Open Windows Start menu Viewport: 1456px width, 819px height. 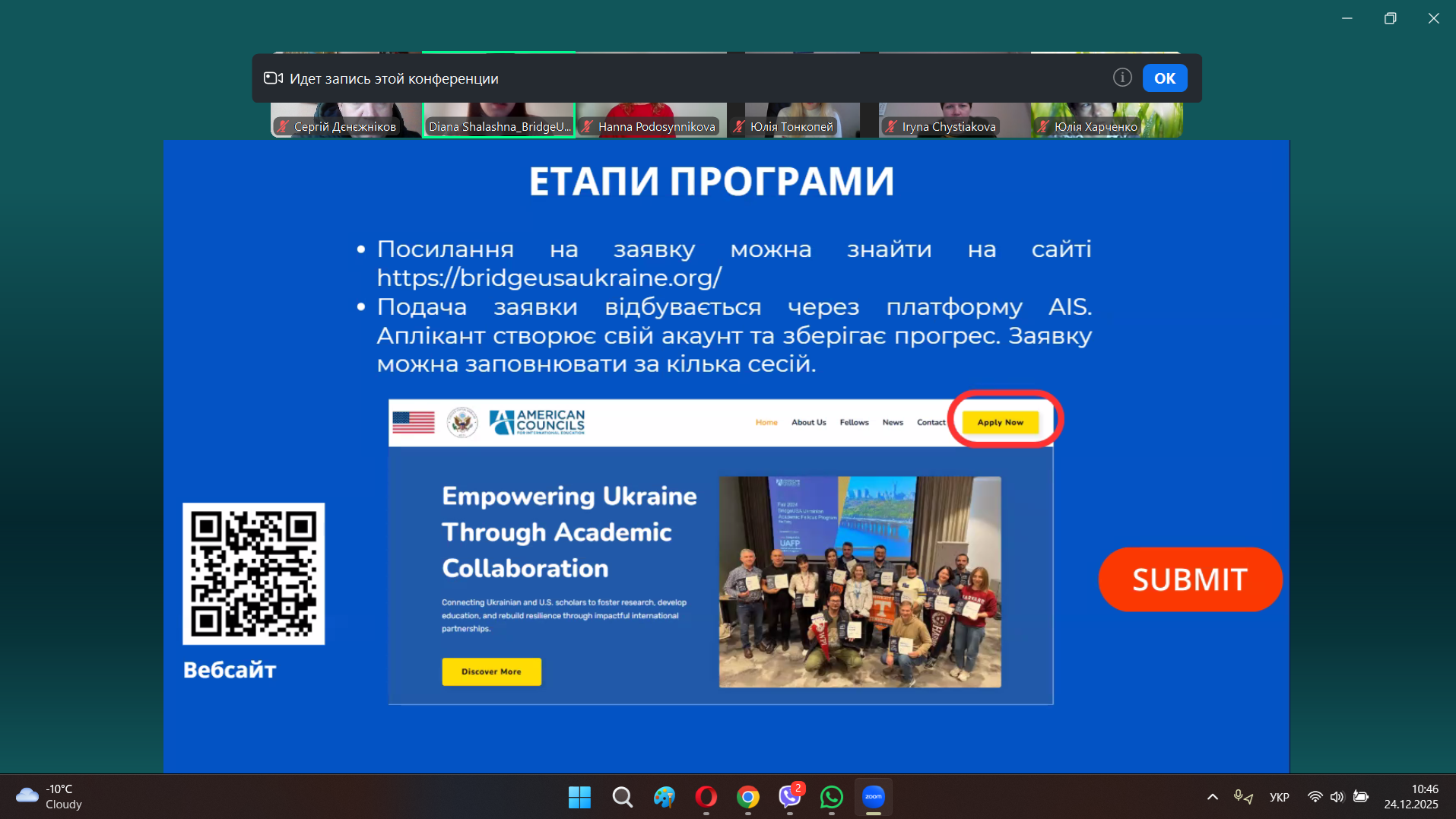(579, 797)
